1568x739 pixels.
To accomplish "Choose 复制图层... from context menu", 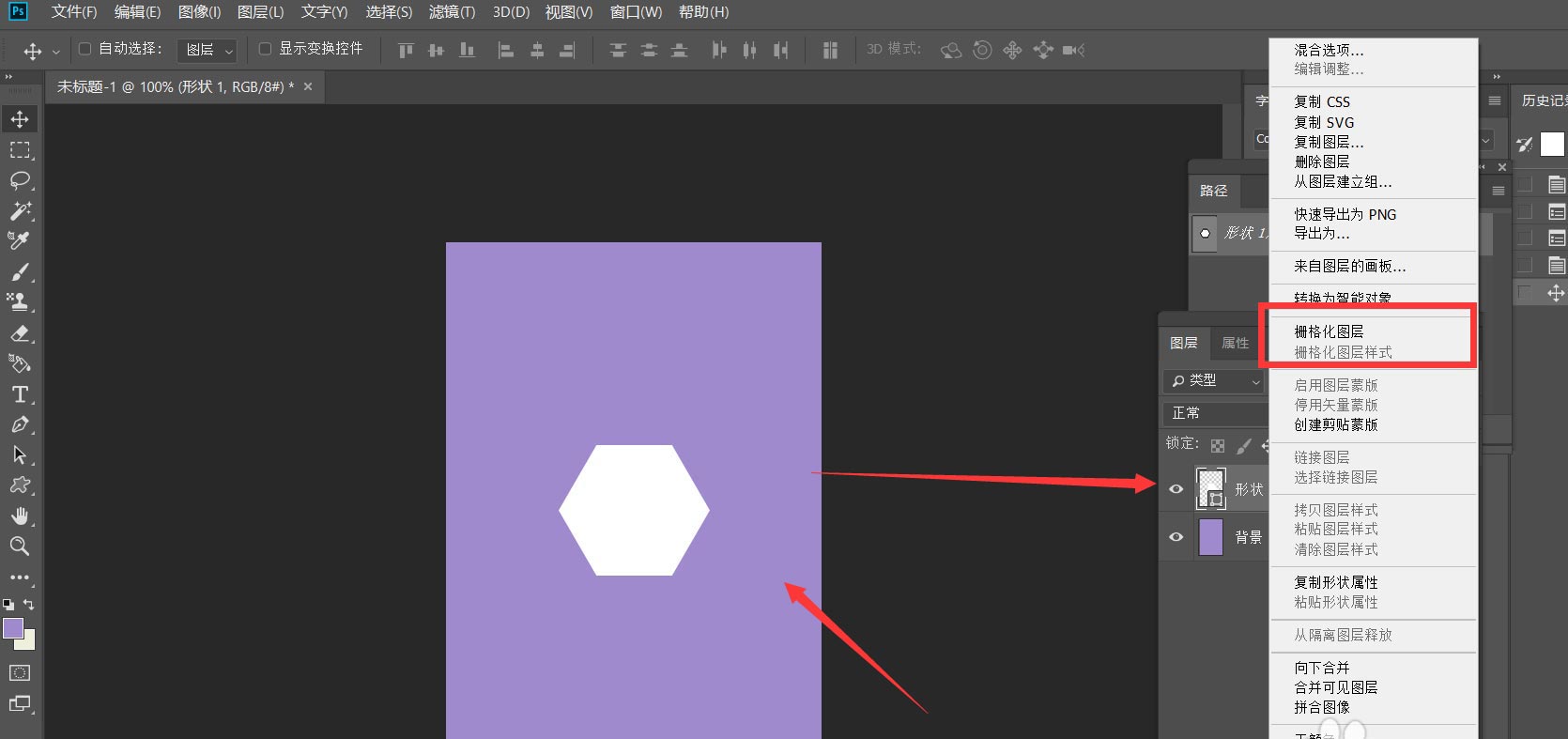I will click(1329, 142).
